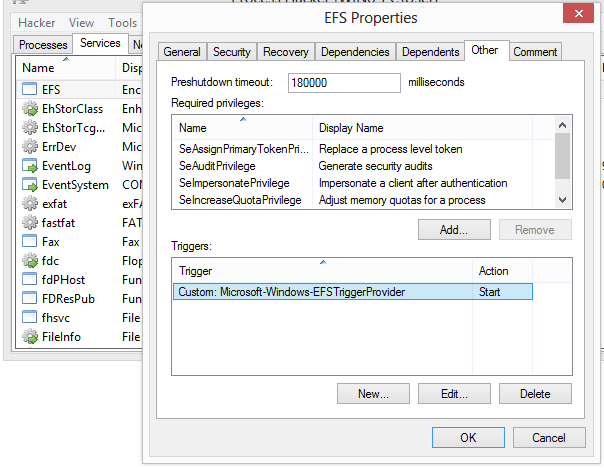Screen dimensions: 604x468
Task: Select the fdPHost gear icon
Action: (30, 280)
